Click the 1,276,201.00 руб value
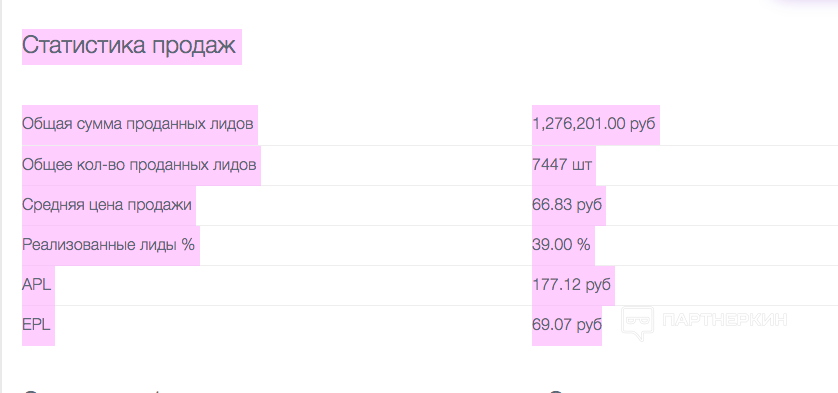 tap(594, 124)
